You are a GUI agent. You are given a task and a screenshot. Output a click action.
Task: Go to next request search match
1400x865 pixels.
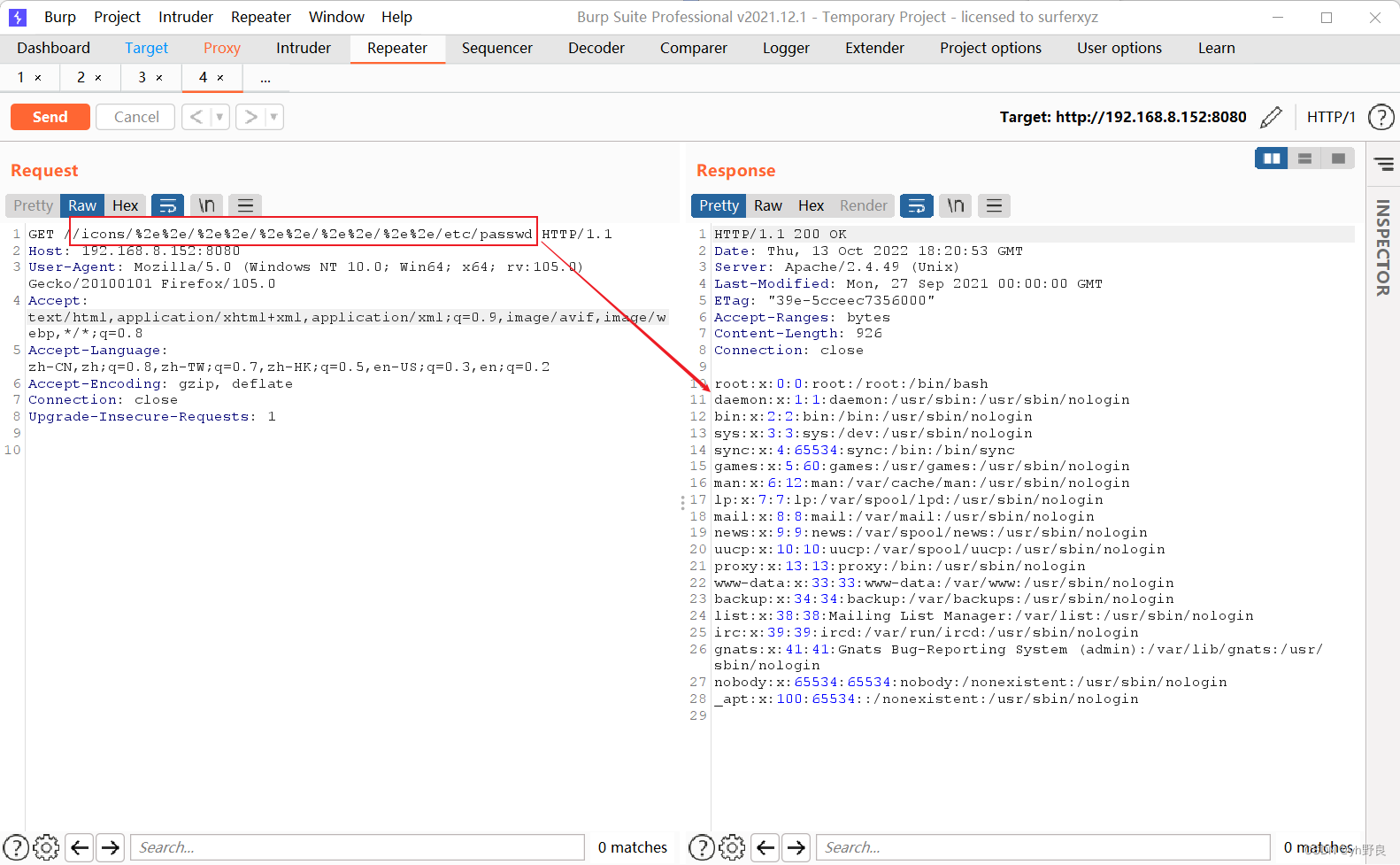click(111, 847)
